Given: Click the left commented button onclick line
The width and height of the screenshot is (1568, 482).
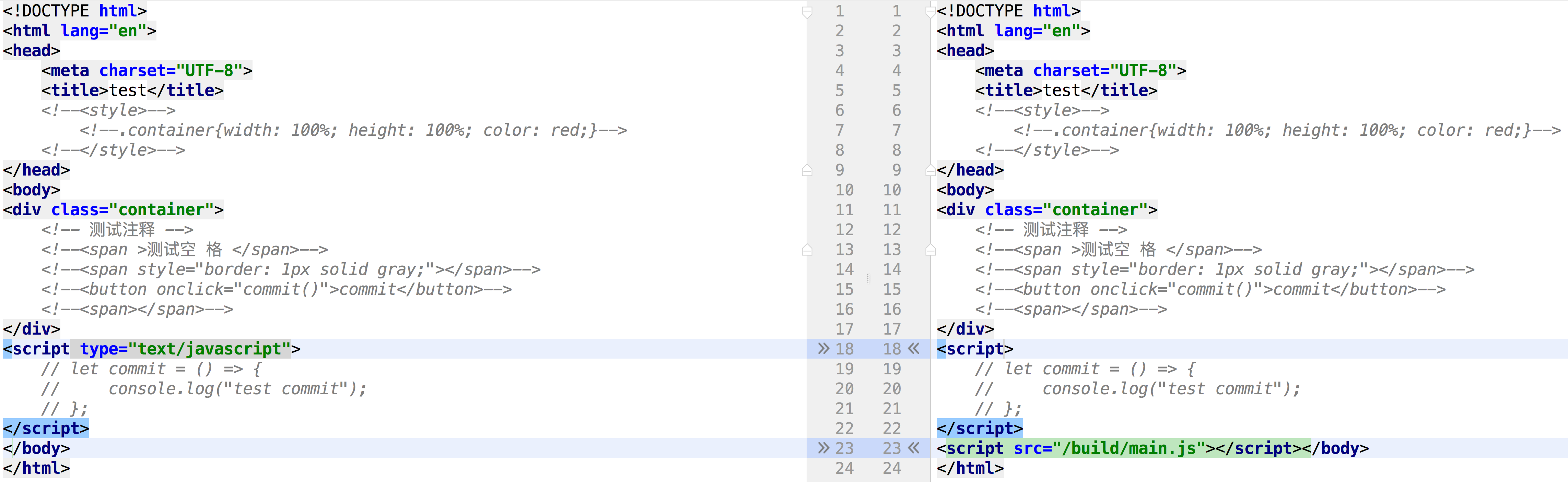Looking at the screenshot, I should (276, 289).
